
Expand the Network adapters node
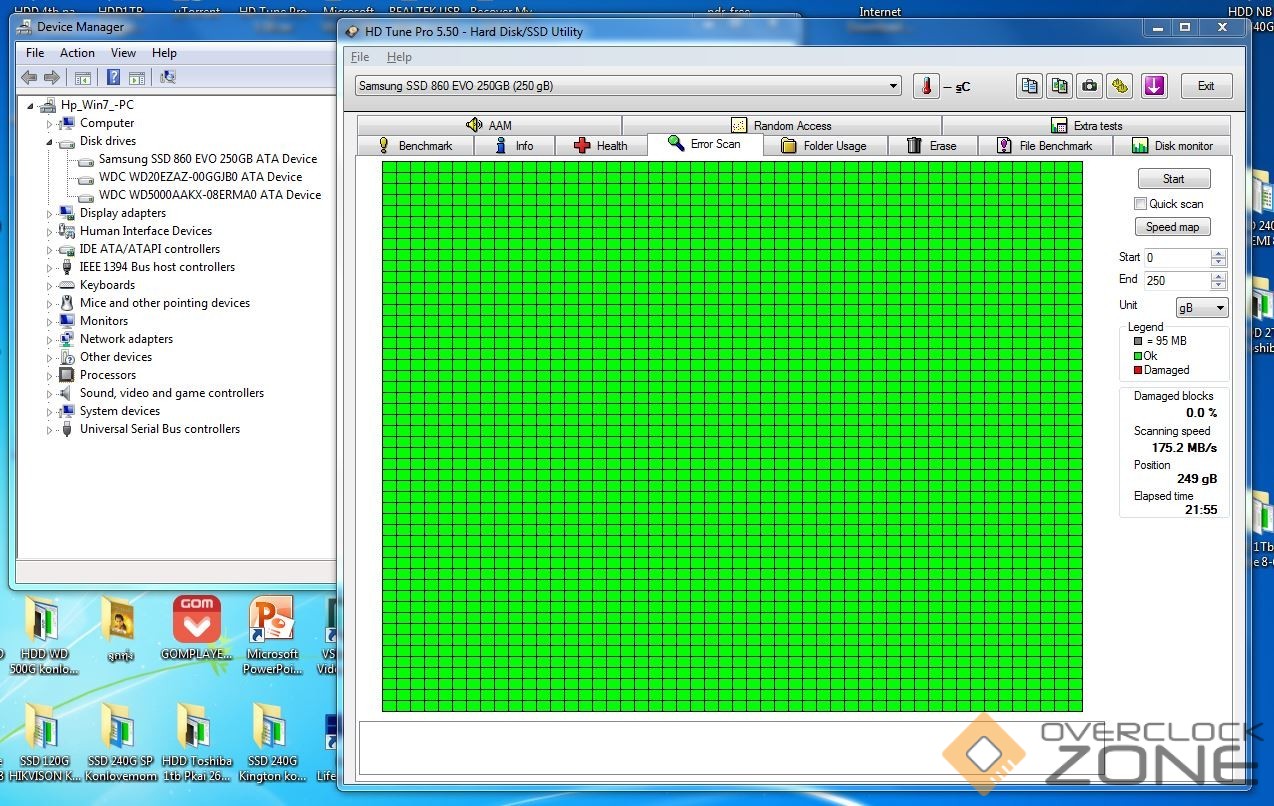pyautogui.click(x=49, y=340)
